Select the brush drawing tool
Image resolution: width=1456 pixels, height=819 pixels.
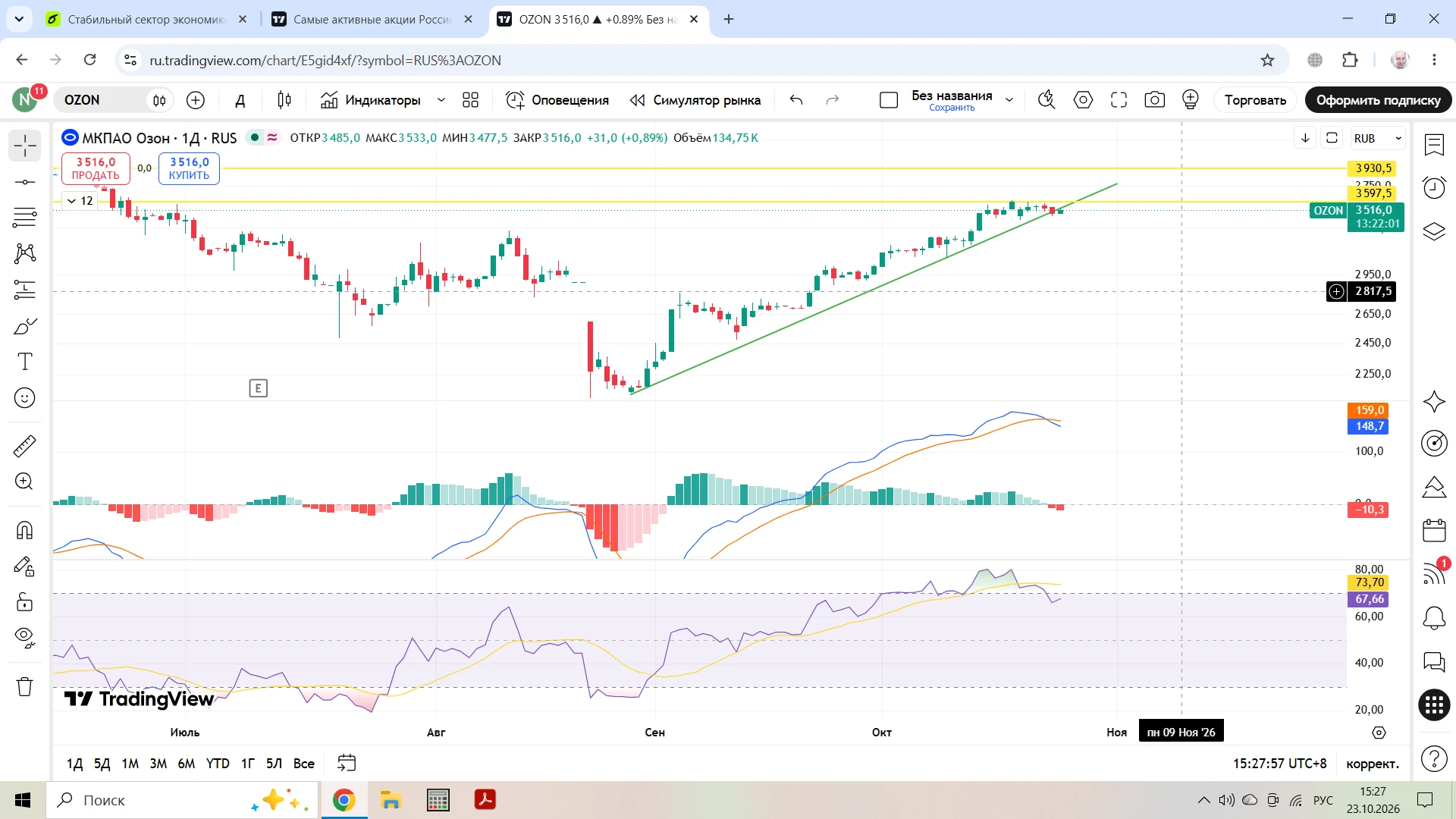click(x=25, y=326)
